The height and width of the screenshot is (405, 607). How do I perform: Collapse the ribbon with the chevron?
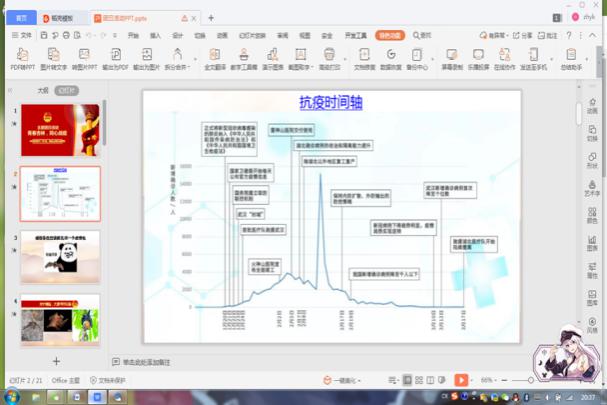(592, 35)
